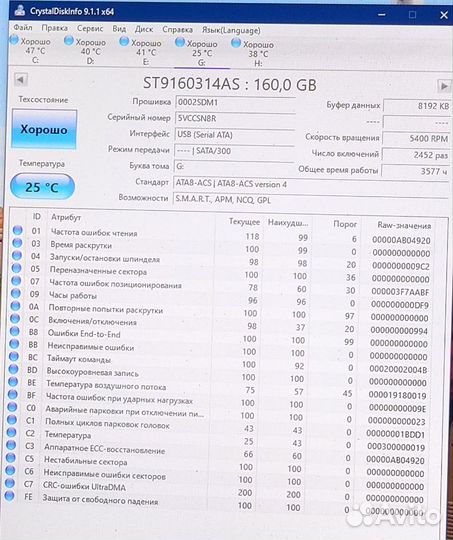Click status icon of attribute 01

click(18, 230)
